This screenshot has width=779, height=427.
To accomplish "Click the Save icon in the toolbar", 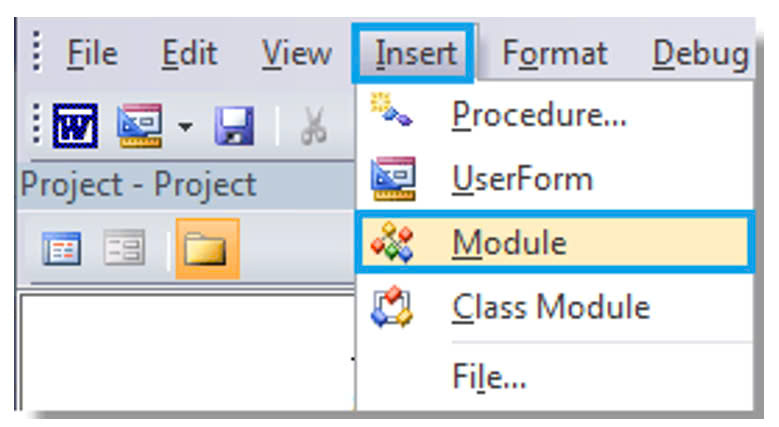I will (x=236, y=126).
